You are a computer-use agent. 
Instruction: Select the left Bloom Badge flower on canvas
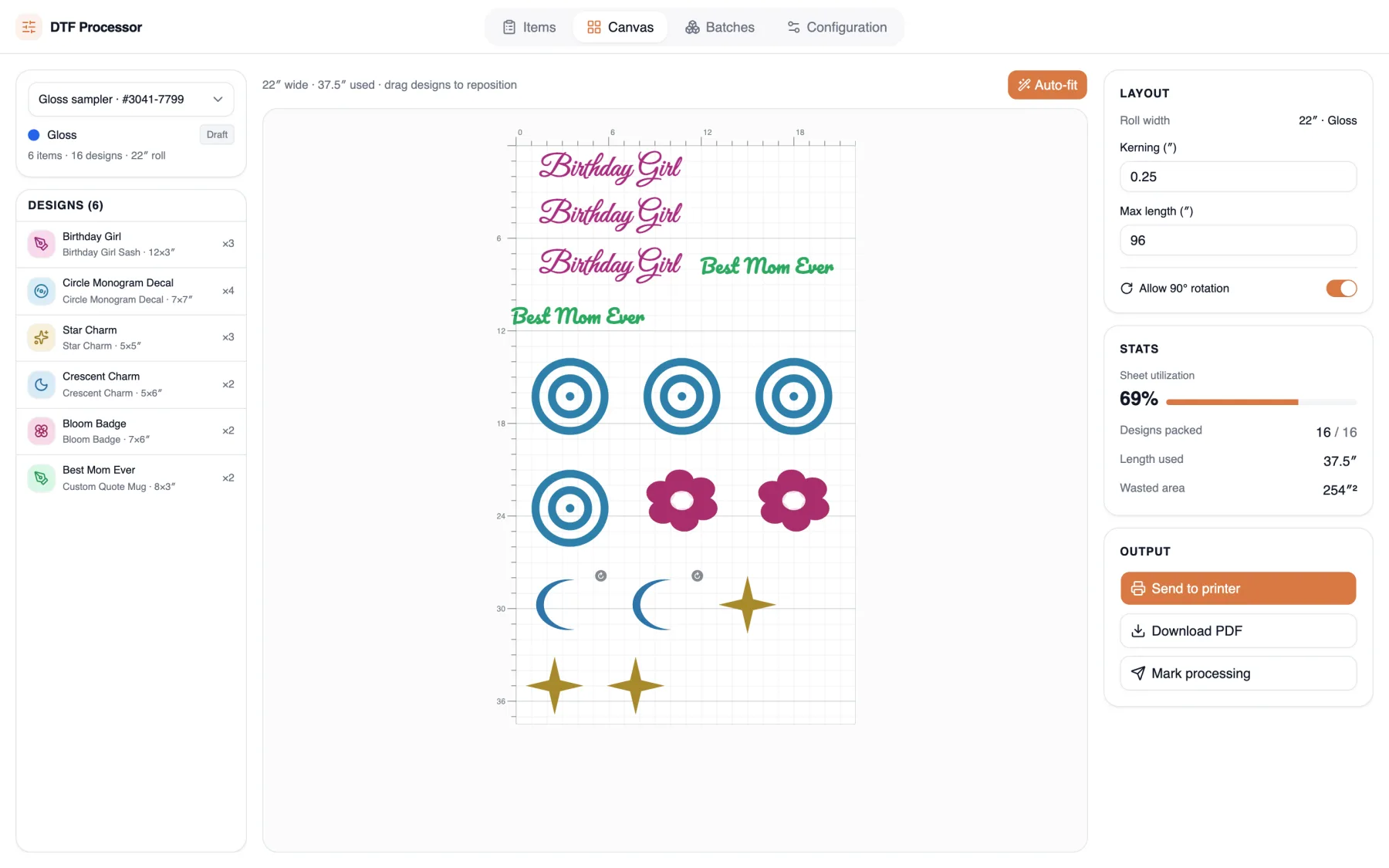click(x=682, y=501)
